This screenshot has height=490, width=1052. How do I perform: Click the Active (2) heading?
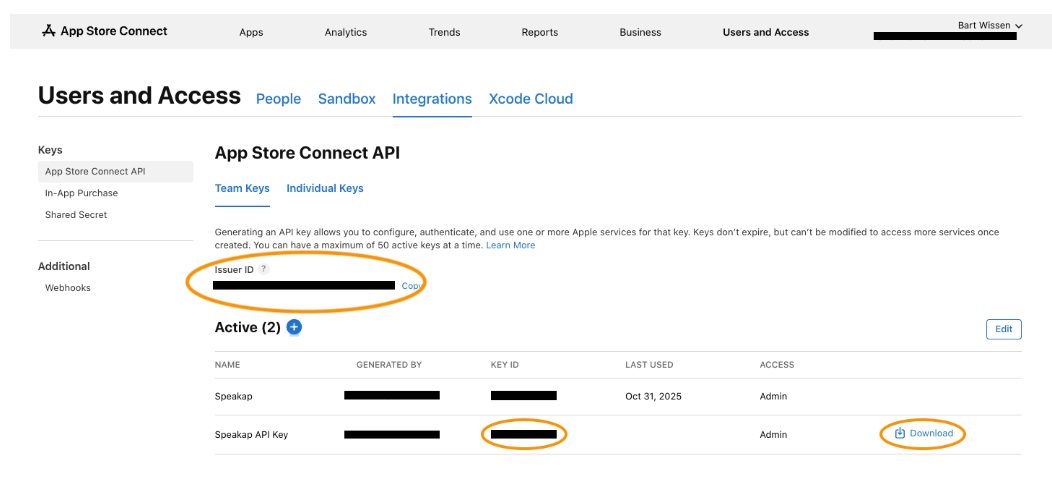(248, 328)
